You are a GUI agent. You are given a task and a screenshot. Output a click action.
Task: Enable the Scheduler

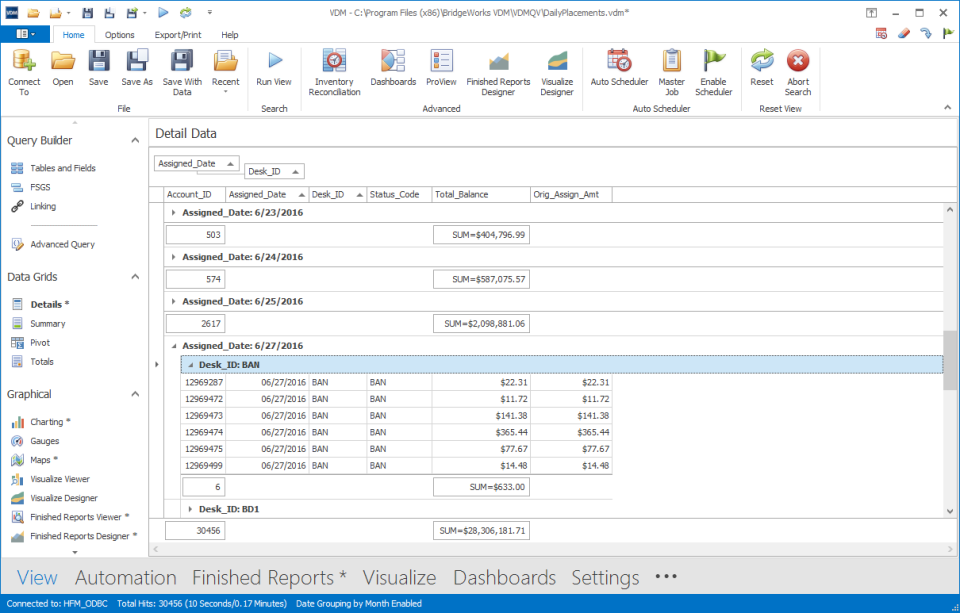click(x=713, y=70)
